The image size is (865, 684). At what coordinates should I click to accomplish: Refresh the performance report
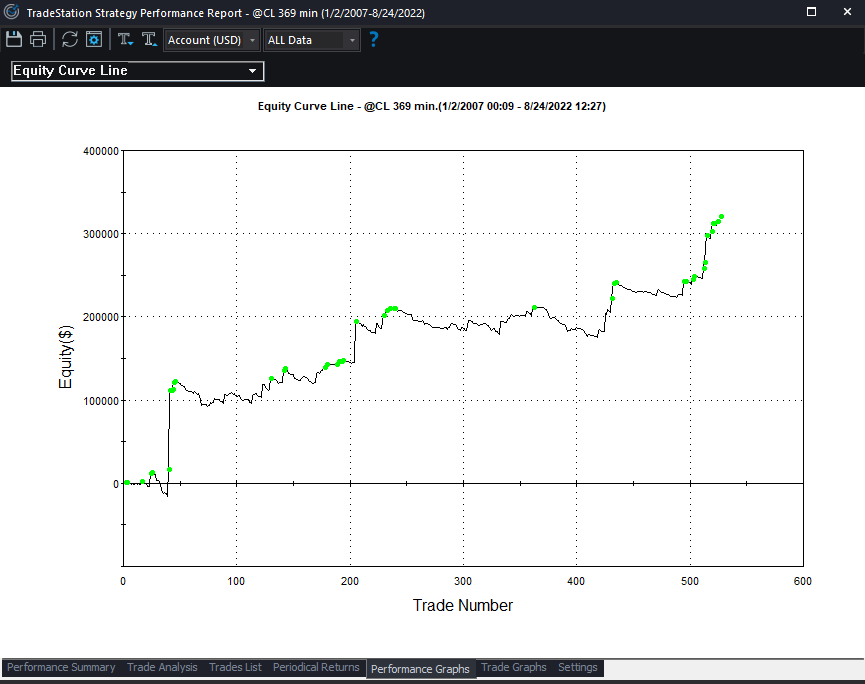[70, 40]
